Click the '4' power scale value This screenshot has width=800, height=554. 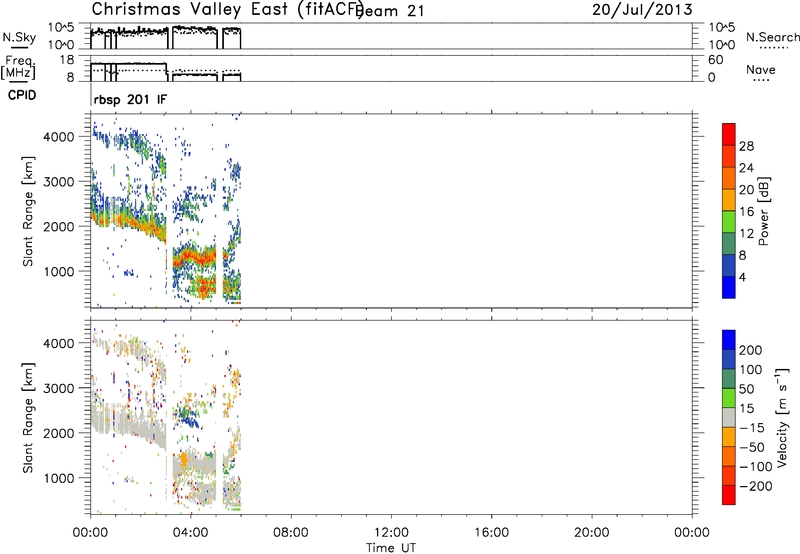point(742,277)
